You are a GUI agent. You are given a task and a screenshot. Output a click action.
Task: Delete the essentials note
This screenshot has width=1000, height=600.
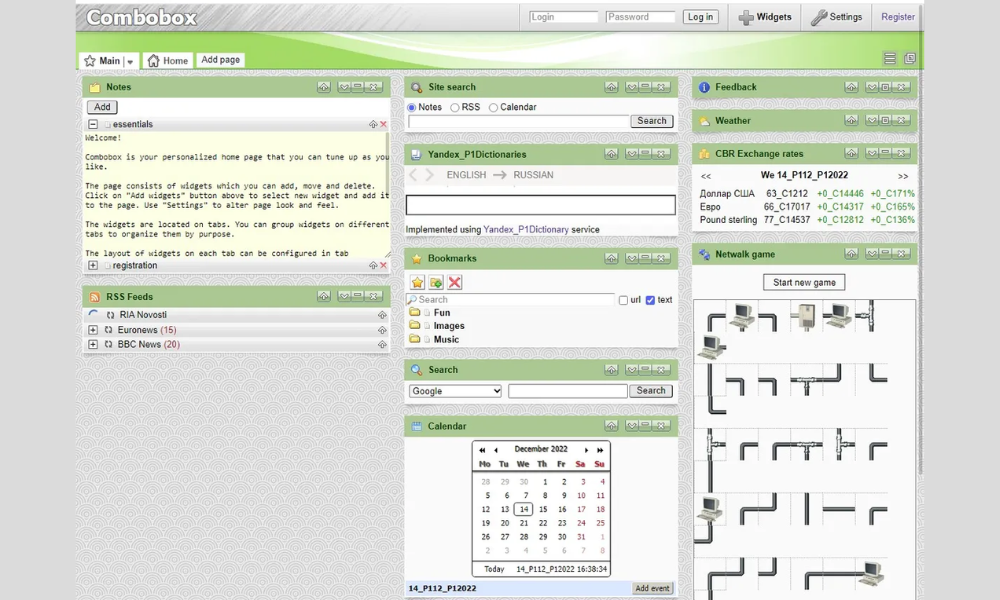(383, 124)
